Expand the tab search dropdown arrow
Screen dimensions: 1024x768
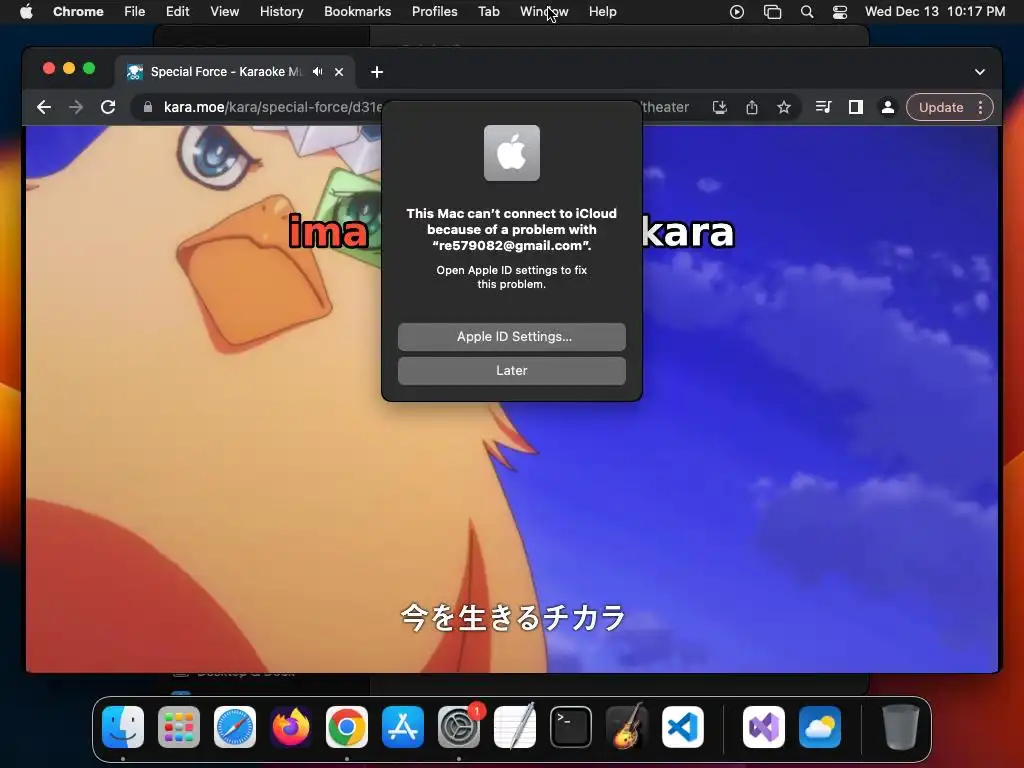pos(980,72)
